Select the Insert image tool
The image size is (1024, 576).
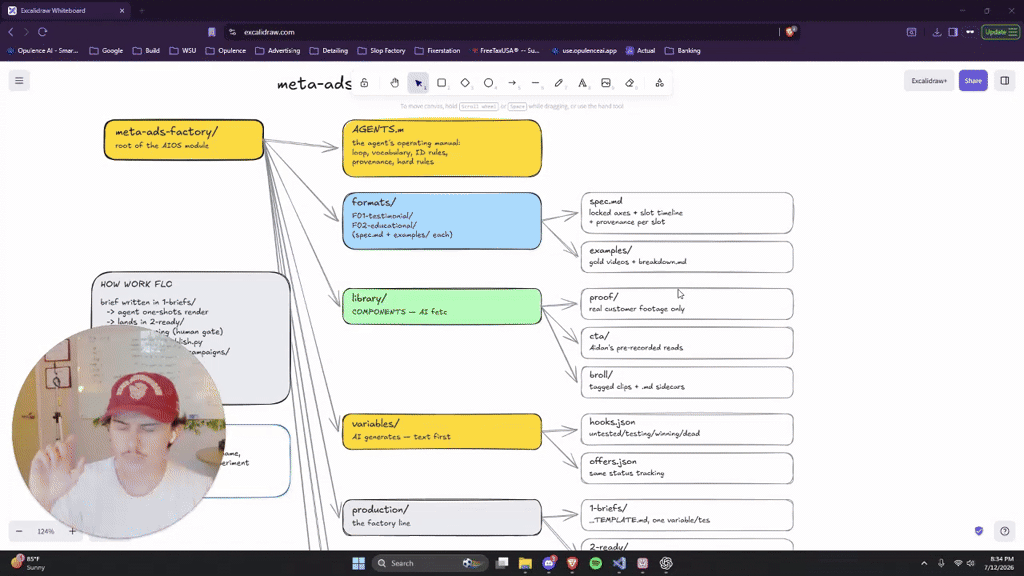(606, 83)
